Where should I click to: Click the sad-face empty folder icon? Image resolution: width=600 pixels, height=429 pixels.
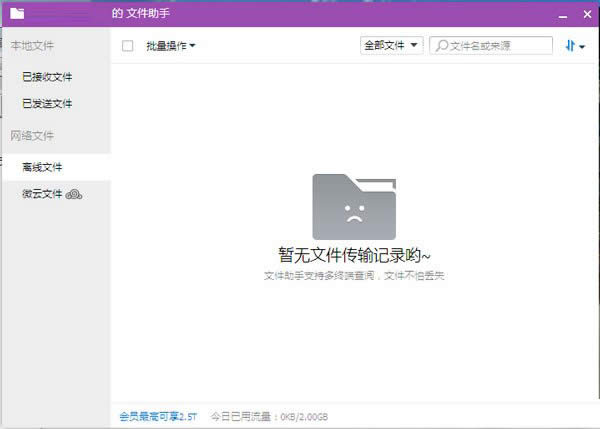pyautogui.click(x=353, y=206)
